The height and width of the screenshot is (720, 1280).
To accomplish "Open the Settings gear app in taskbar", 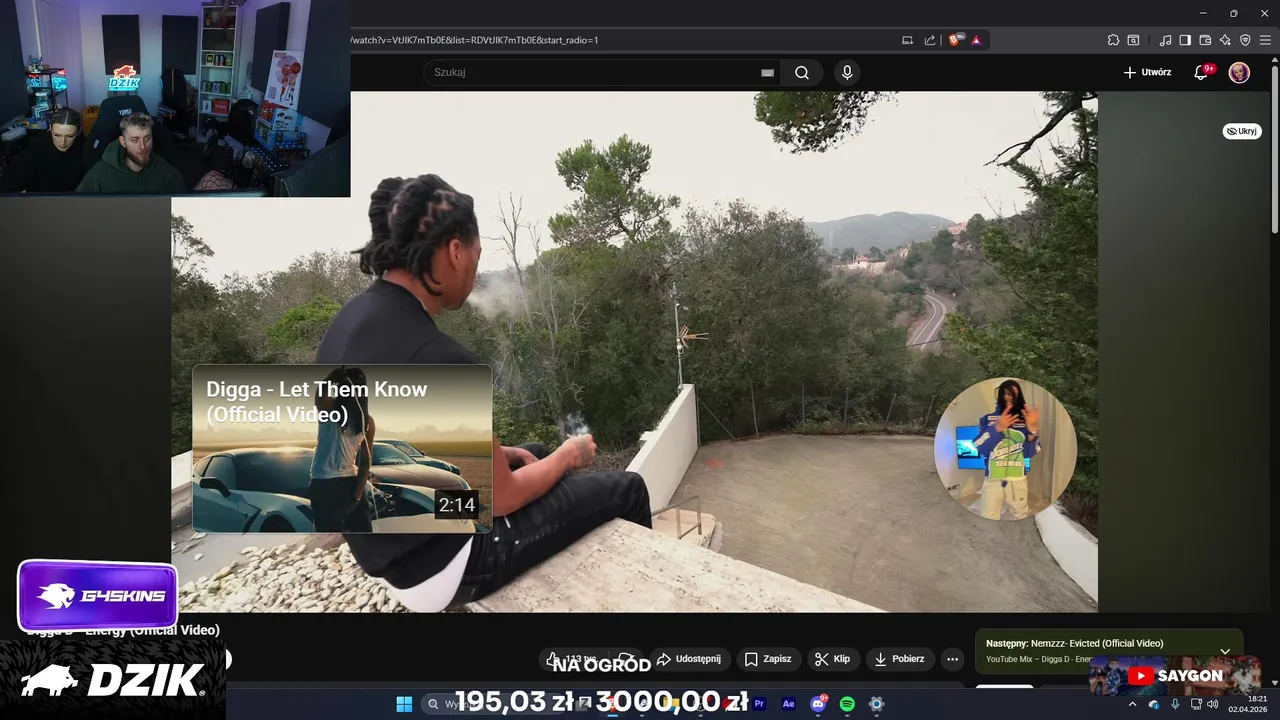I will [876, 704].
